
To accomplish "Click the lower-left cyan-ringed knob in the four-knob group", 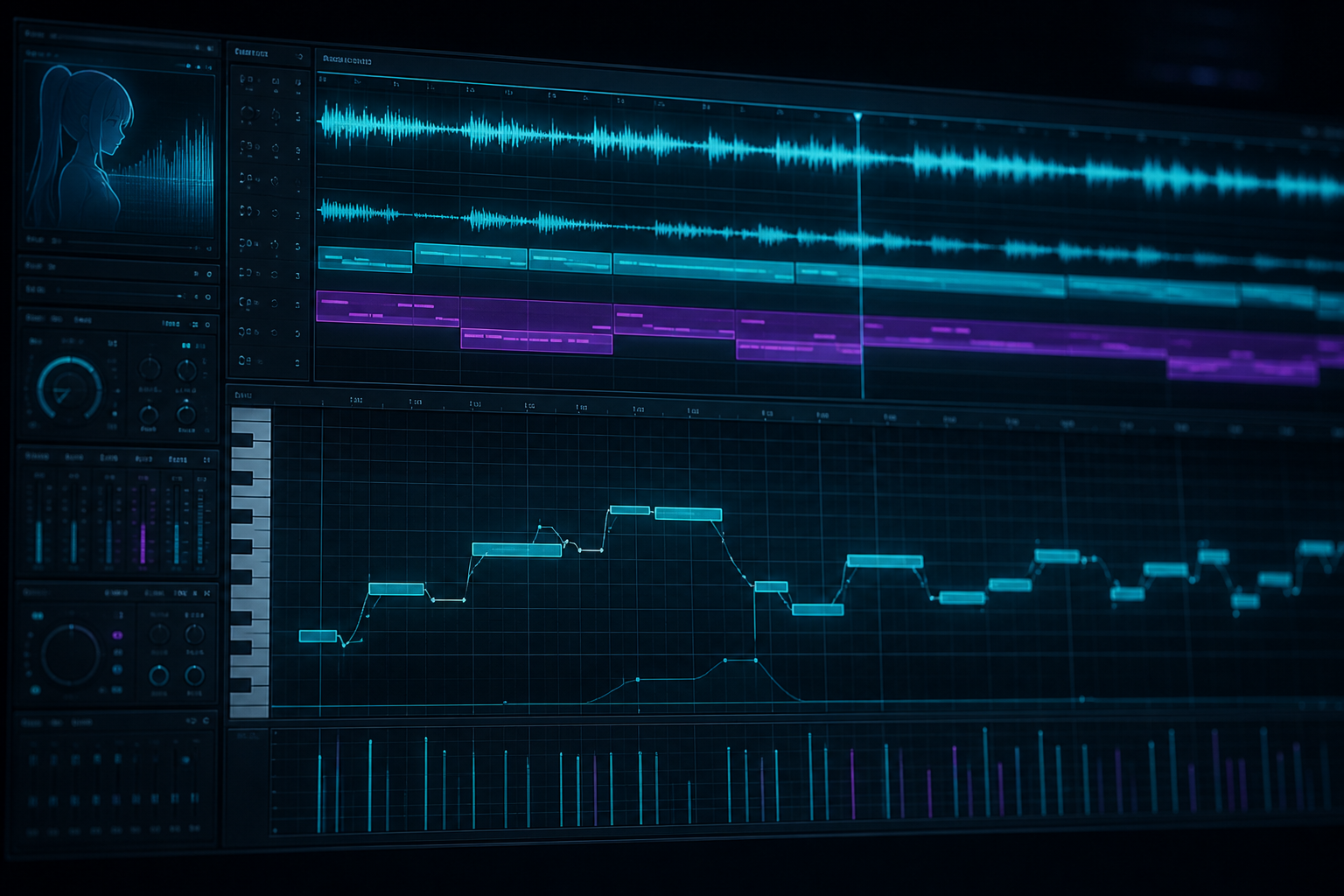I will (158, 675).
